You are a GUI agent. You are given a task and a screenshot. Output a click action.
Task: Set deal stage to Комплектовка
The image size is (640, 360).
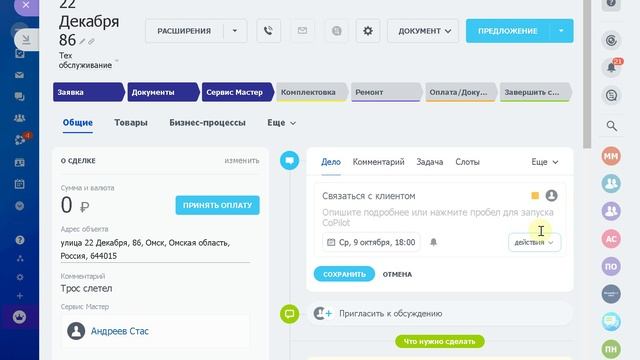click(312, 92)
